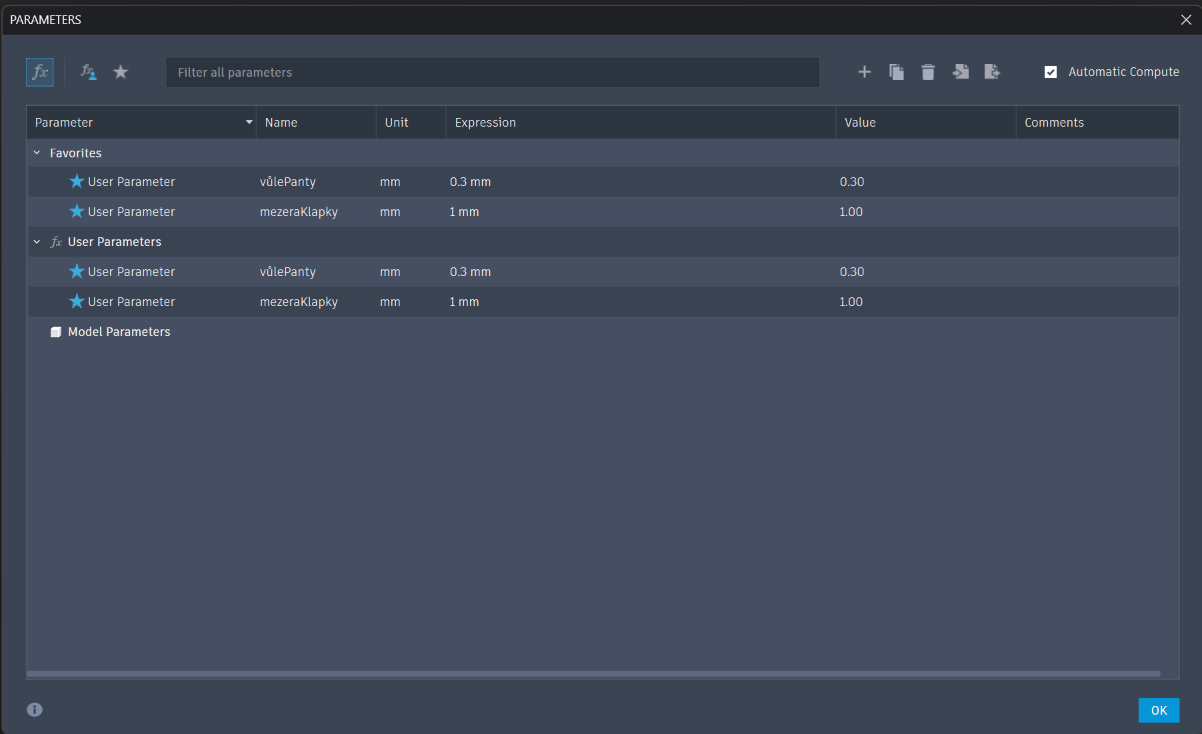Viewport: 1202px width, 734px height.
Task: Edit expression 0.3 mm in Favorites
Action: pyautogui.click(x=471, y=182)
